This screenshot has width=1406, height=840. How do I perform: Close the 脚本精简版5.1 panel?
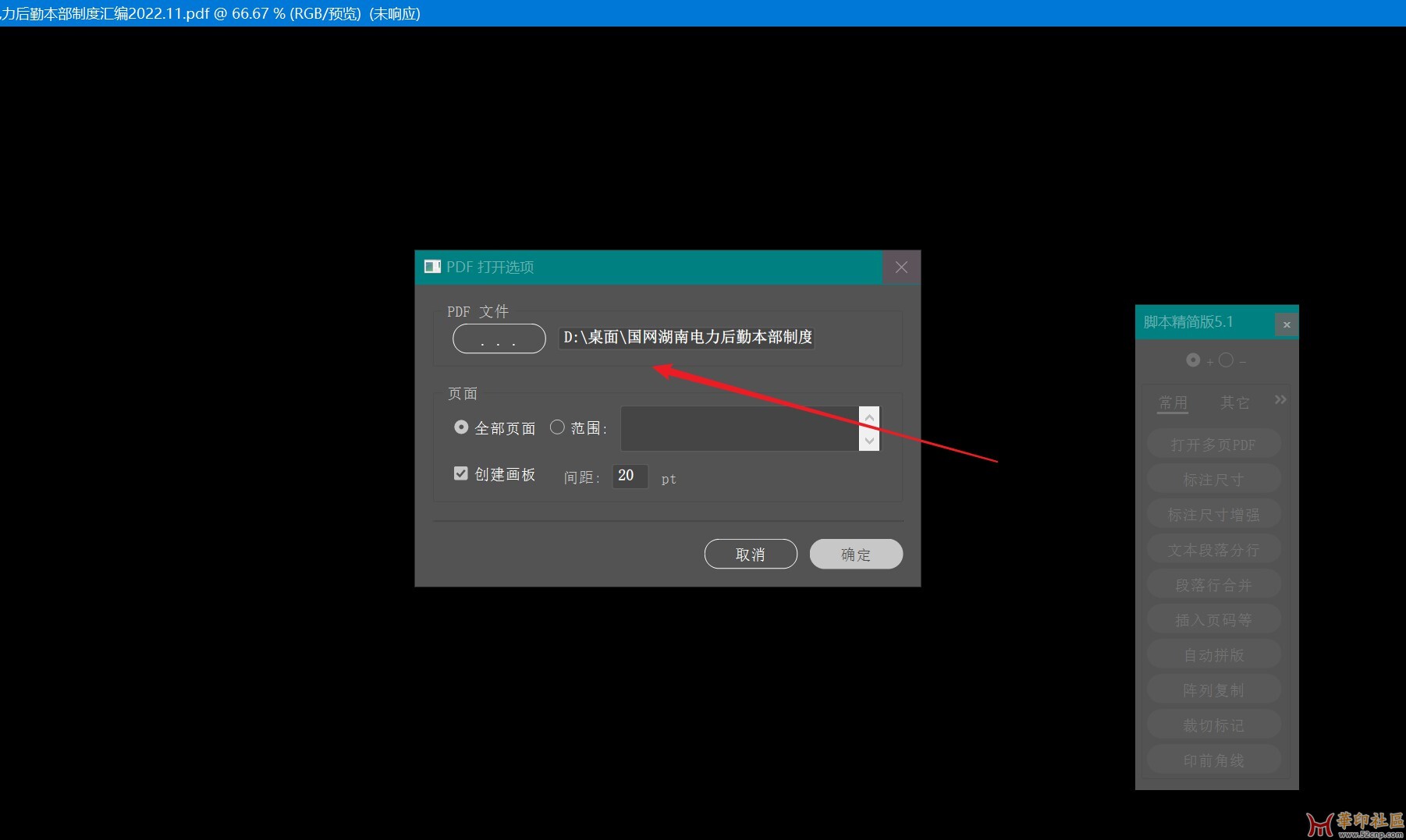tap(1287, 324)
